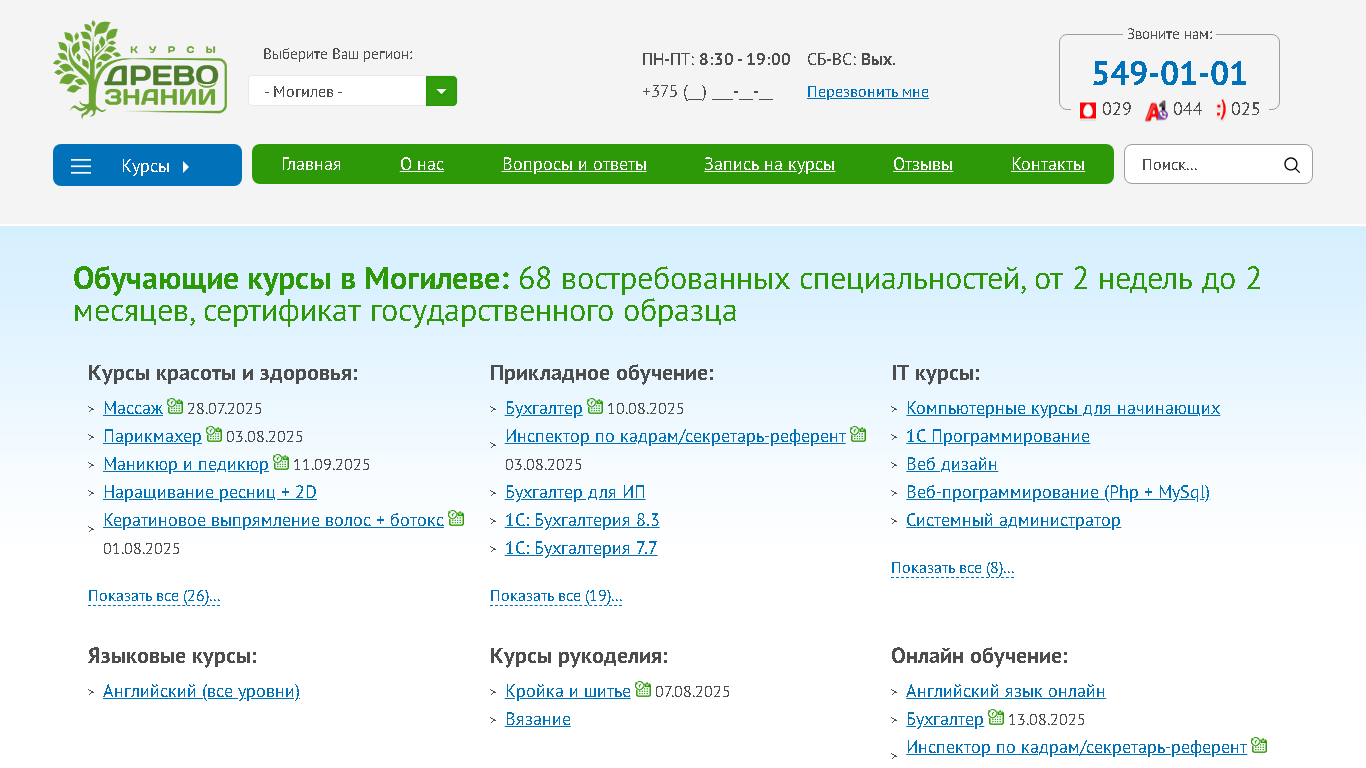Screen dimensions: 1366x768
Task: Expand Показать все (26) beauty courses
Action: coord(154,596)
